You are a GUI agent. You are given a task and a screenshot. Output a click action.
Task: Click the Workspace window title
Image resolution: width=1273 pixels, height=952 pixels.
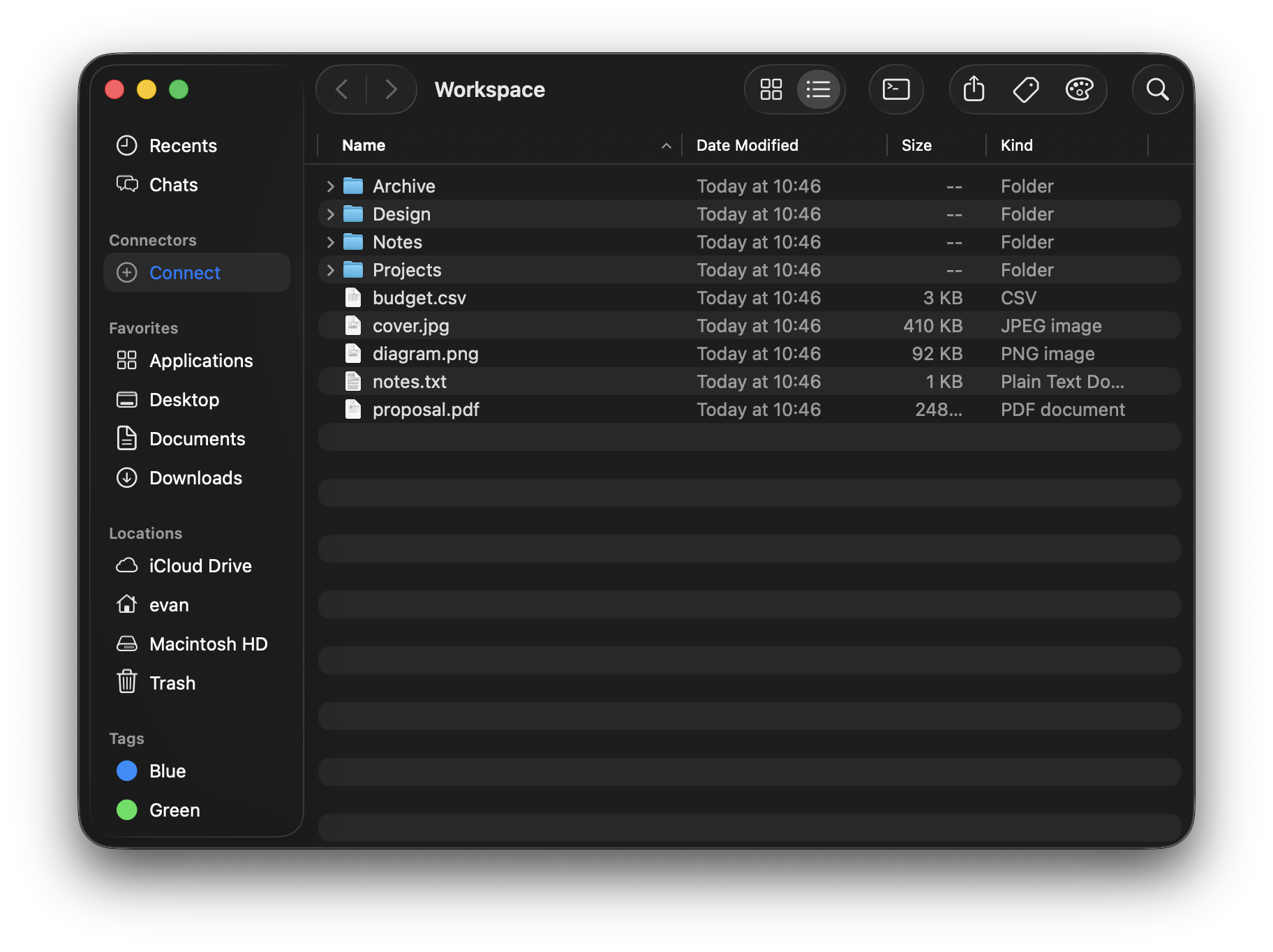point(490,90)
